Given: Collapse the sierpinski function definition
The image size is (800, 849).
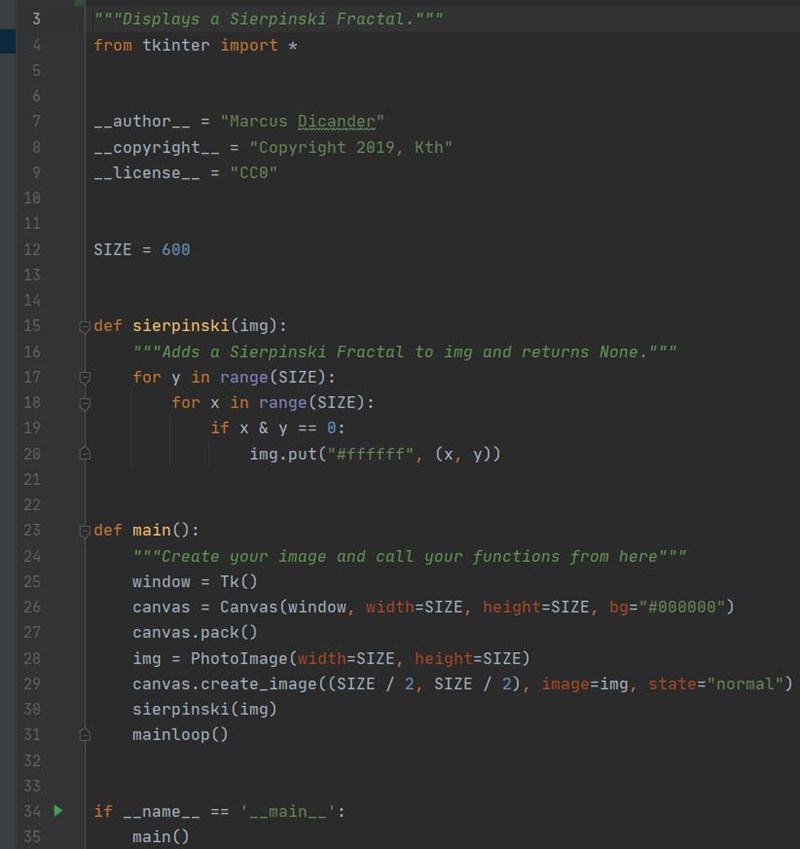Looking at the screenshot, I should pos(84,326).
